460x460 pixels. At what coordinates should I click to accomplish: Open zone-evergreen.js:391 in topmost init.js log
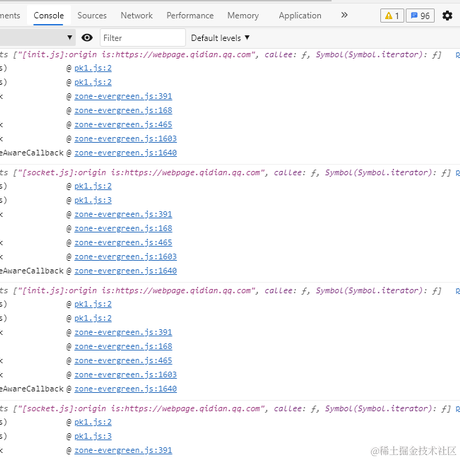pos(123,96)
